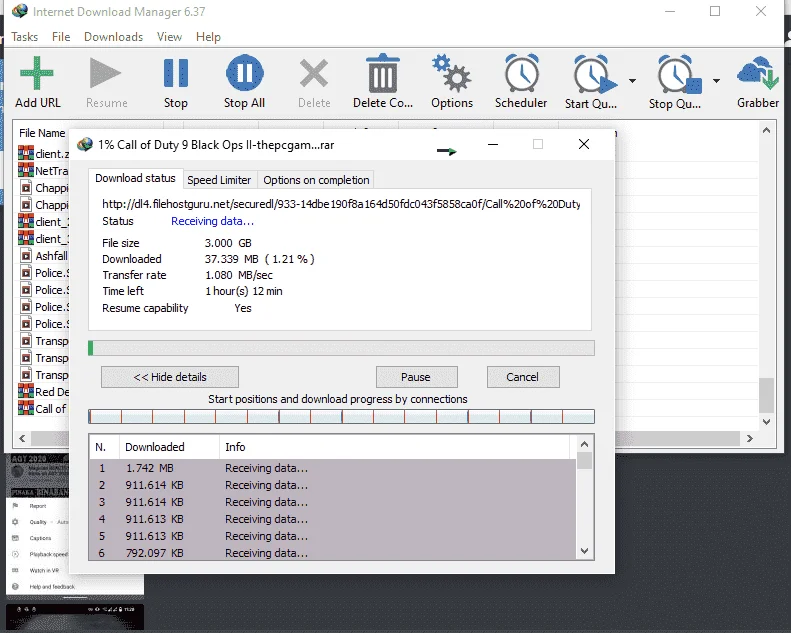Click the Resume play icon in toolbar
The height and width of the screenshot is (633, 791).
(105, 73)
